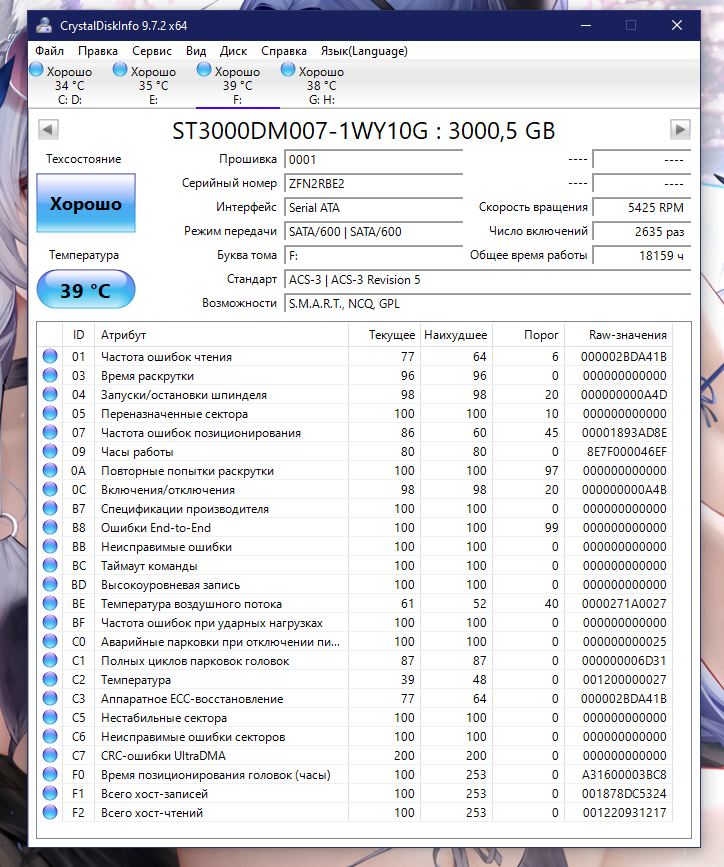Open the Файл menu
The image size is (724, 867).
[x=49, y=51]
